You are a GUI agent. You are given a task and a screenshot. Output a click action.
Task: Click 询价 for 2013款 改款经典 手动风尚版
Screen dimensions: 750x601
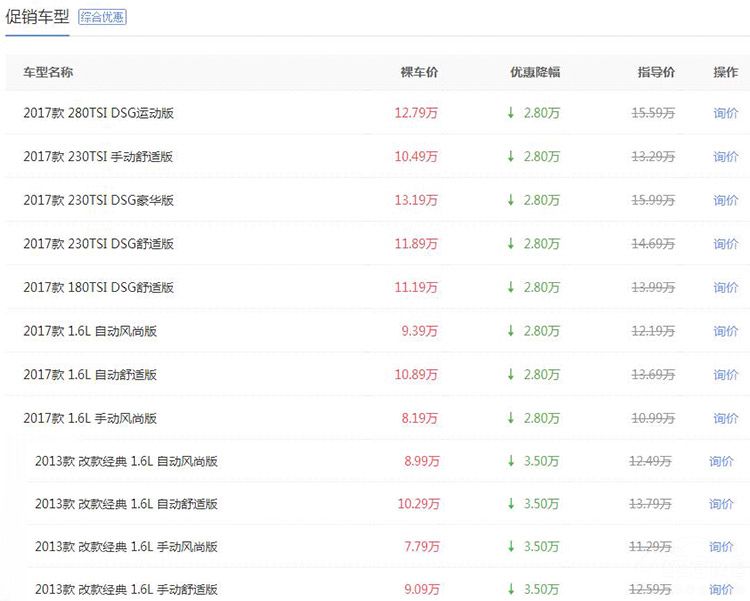click(721, 547)
